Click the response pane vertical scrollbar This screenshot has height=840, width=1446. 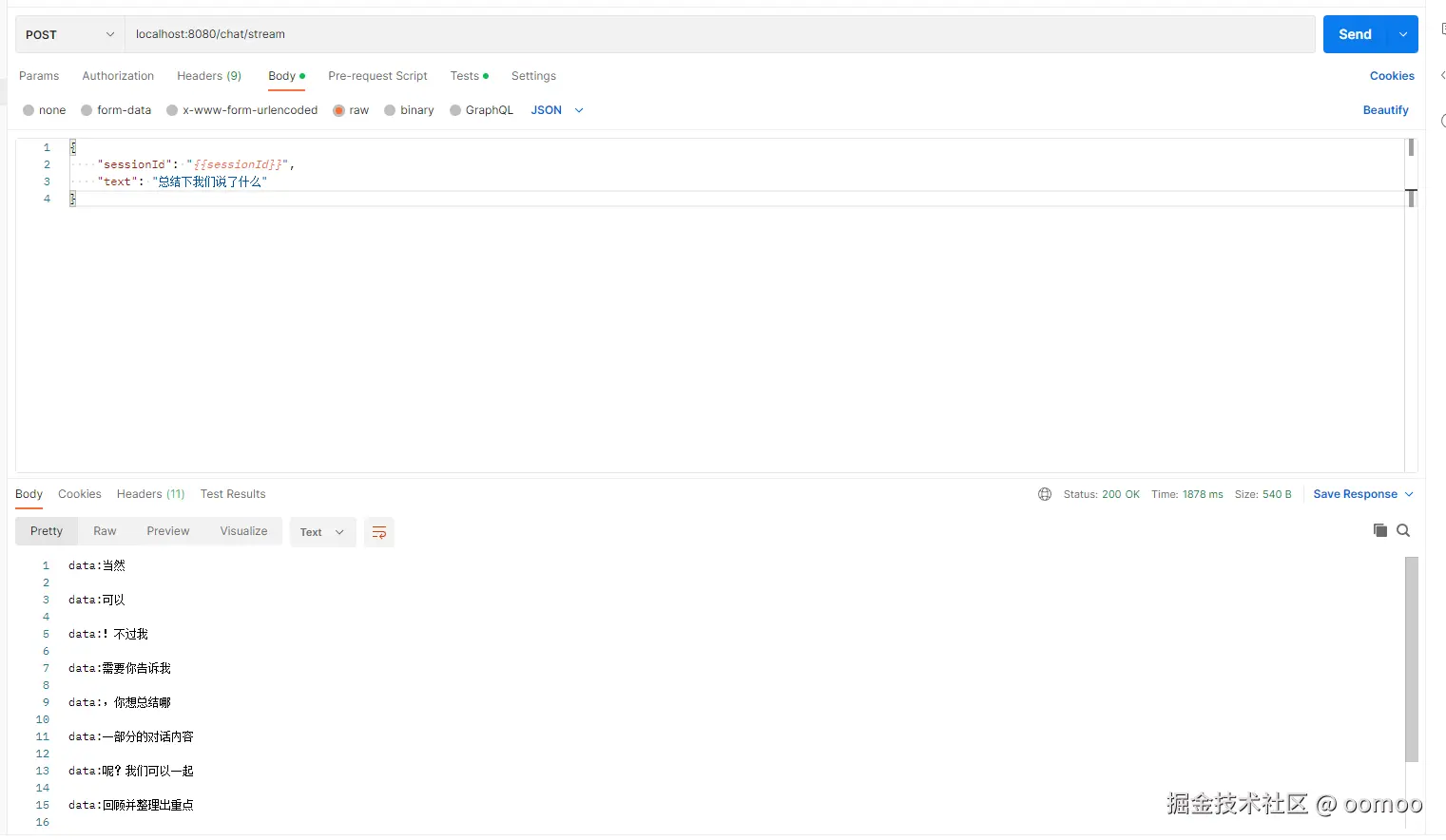[x=1412, y=659]
